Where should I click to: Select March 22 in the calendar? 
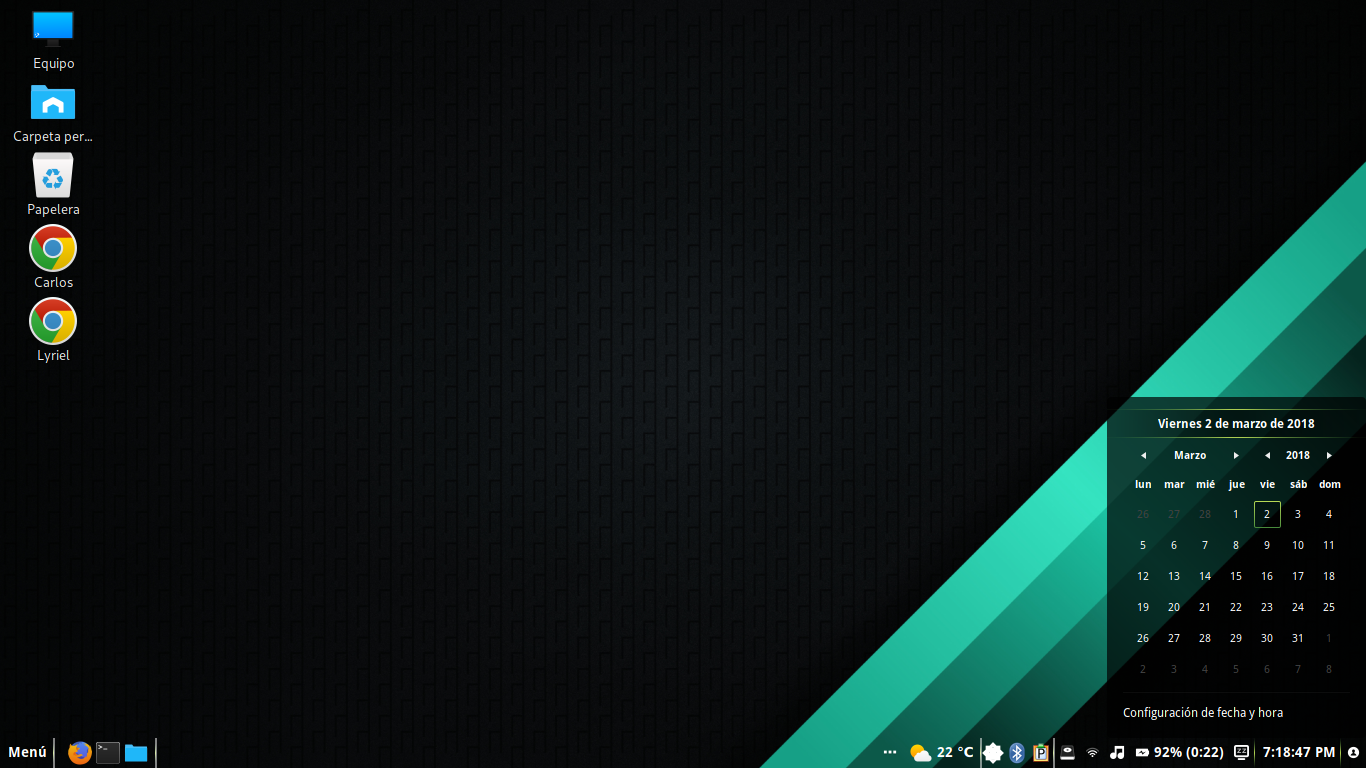pyautogui.click(x=1236, y=607)
